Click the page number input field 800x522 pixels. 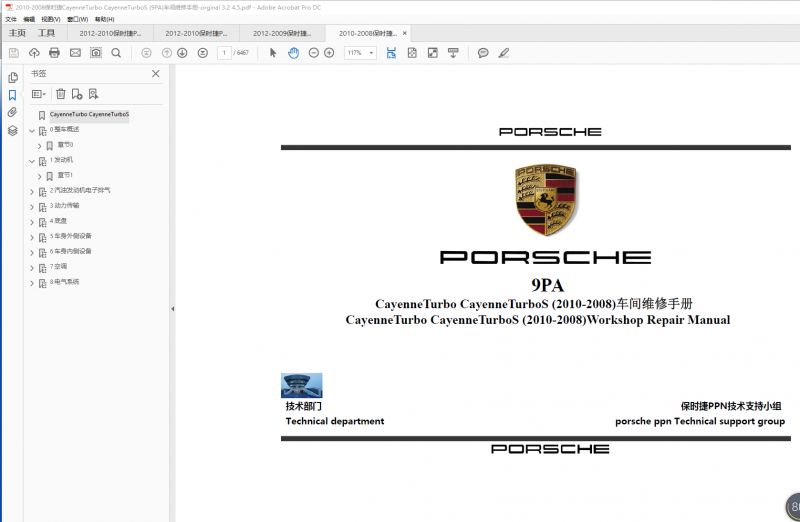click(224, 53)
